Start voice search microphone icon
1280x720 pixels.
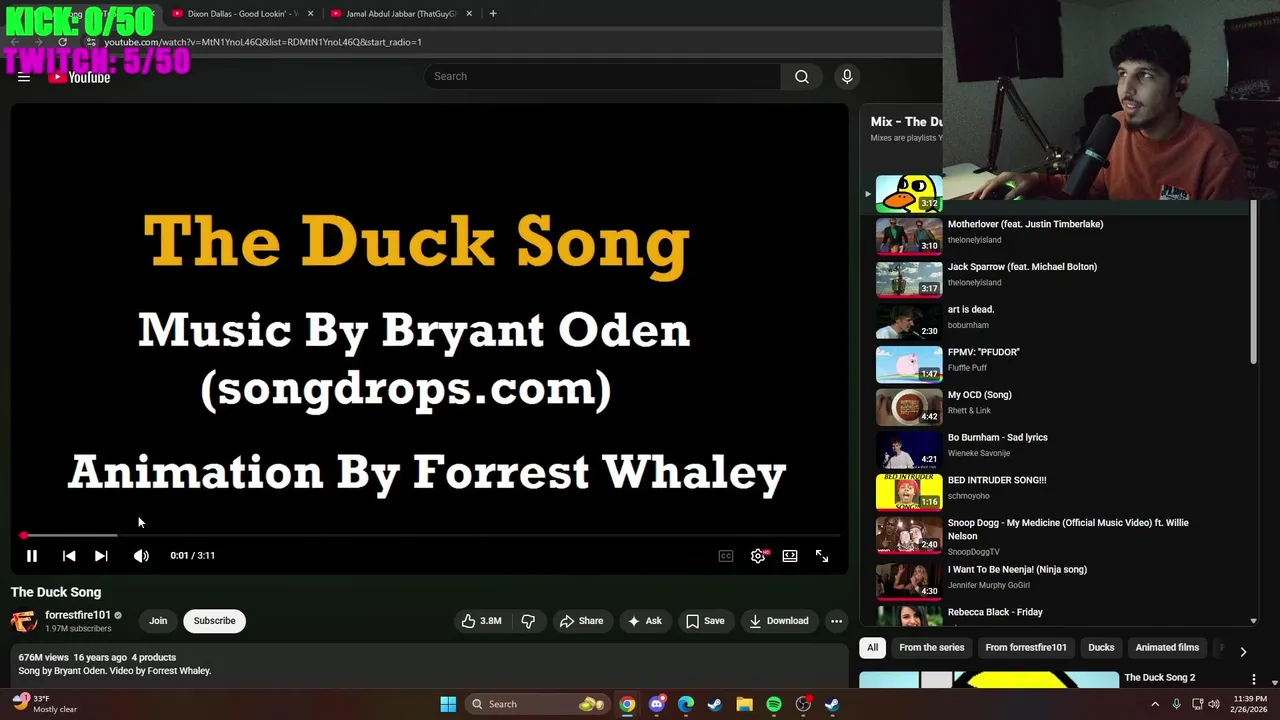coord(847,77)
